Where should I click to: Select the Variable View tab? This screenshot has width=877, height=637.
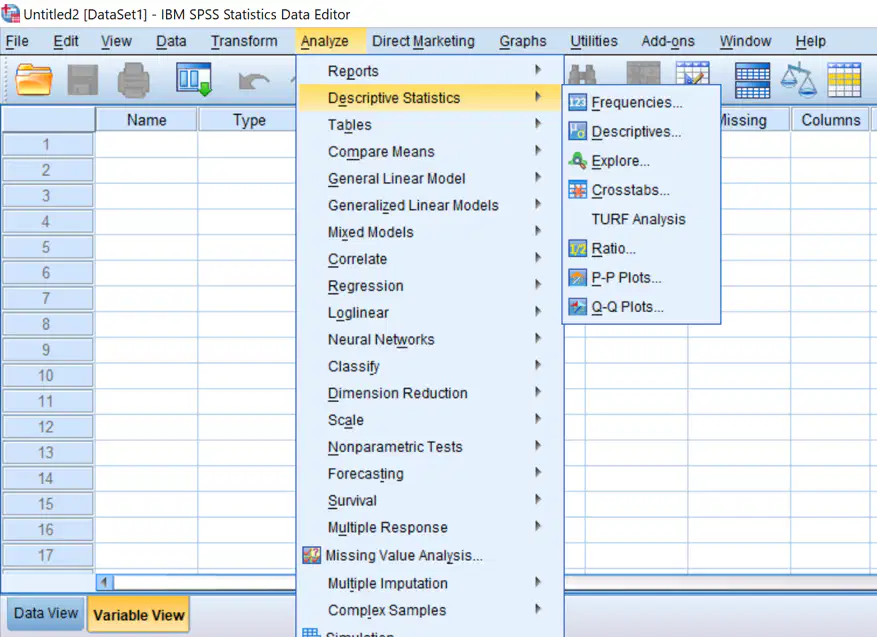139,615
